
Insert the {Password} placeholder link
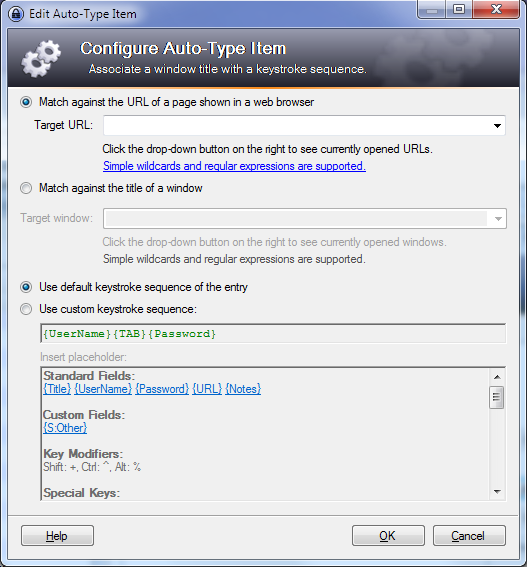162,389
